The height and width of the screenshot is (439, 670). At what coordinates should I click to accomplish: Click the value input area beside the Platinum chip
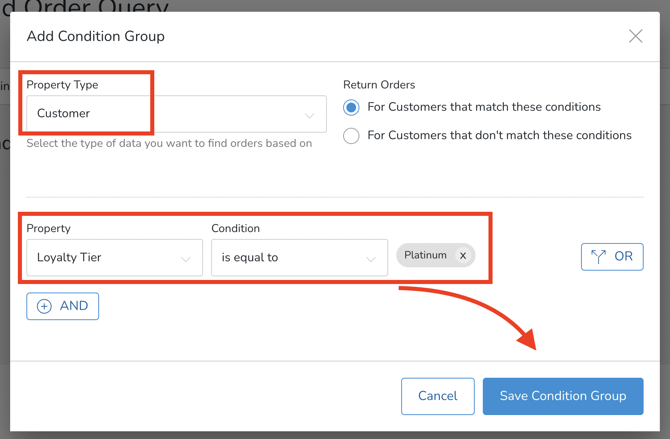[x=520, y=257]
